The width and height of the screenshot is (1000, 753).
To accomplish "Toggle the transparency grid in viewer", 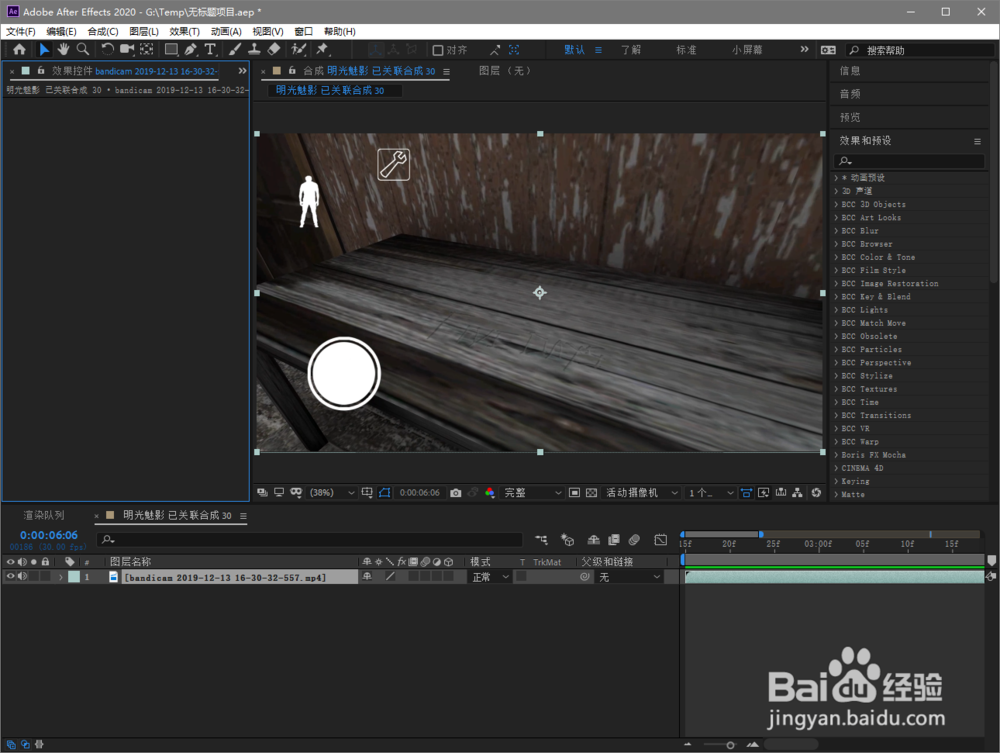I will tap(591, 493).
